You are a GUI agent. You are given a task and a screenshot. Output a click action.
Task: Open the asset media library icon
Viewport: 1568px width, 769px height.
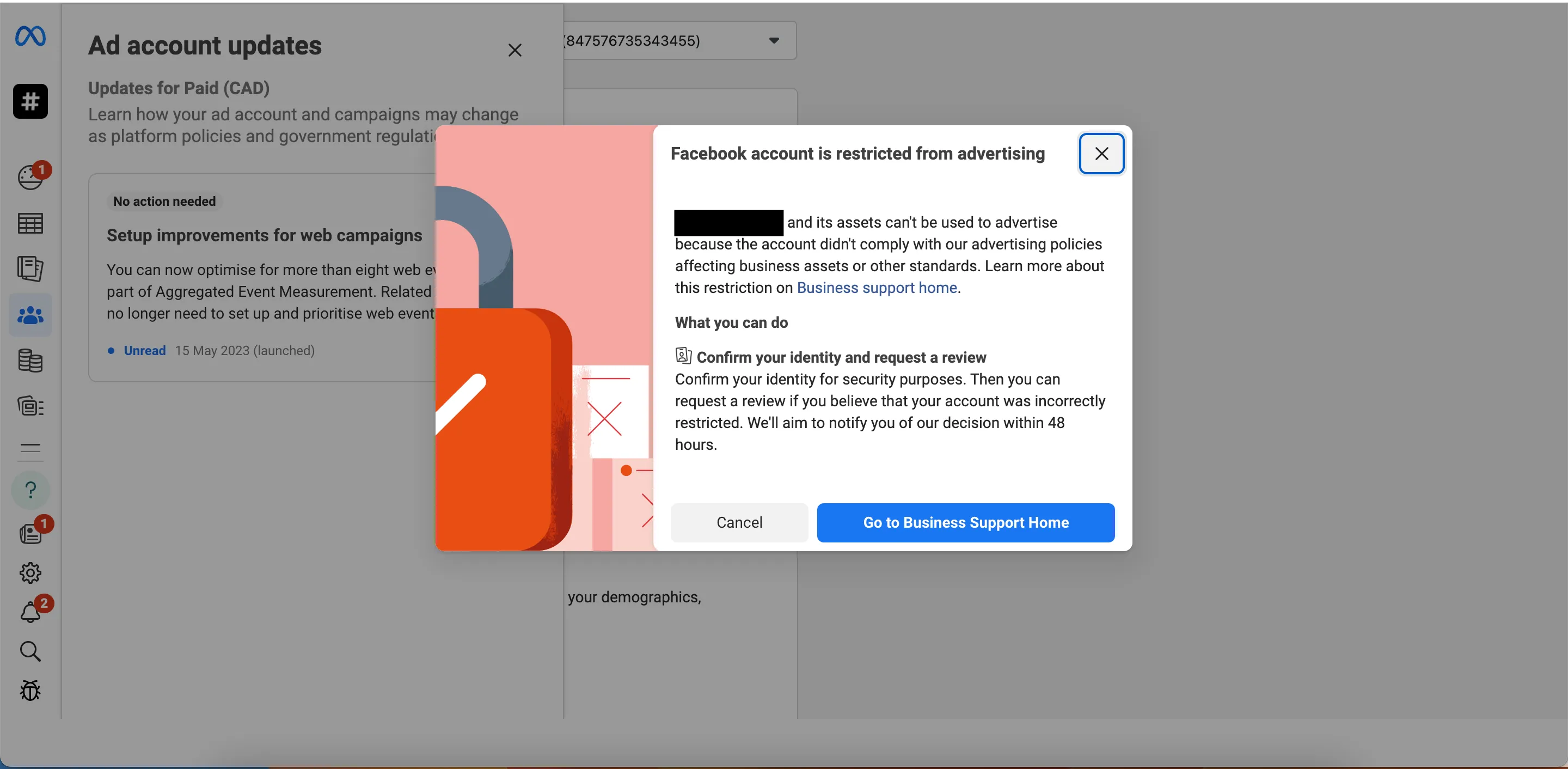point(30,406)
